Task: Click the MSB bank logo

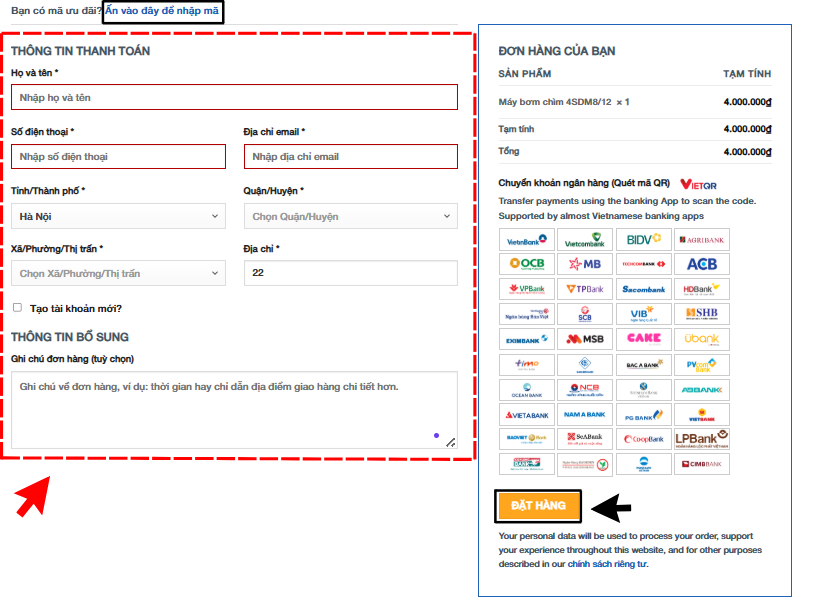Action: 584,339
